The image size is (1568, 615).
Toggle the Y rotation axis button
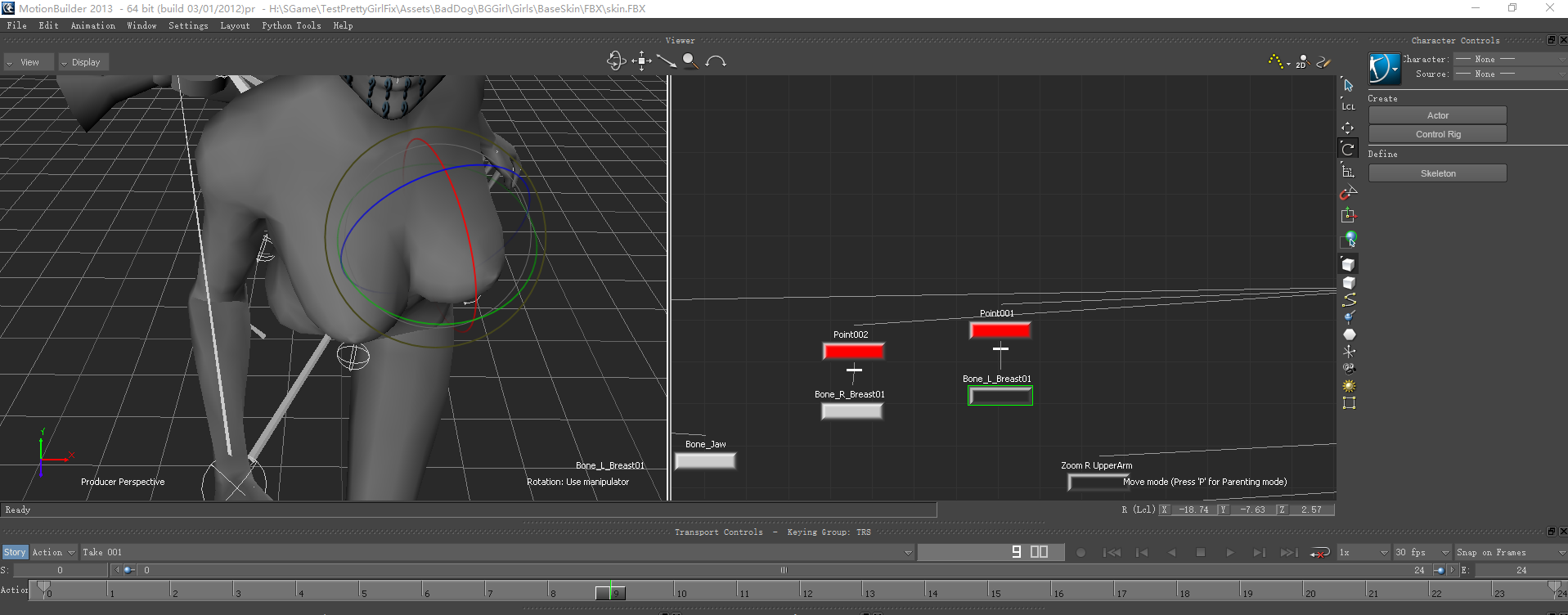tap(1224, 510)
